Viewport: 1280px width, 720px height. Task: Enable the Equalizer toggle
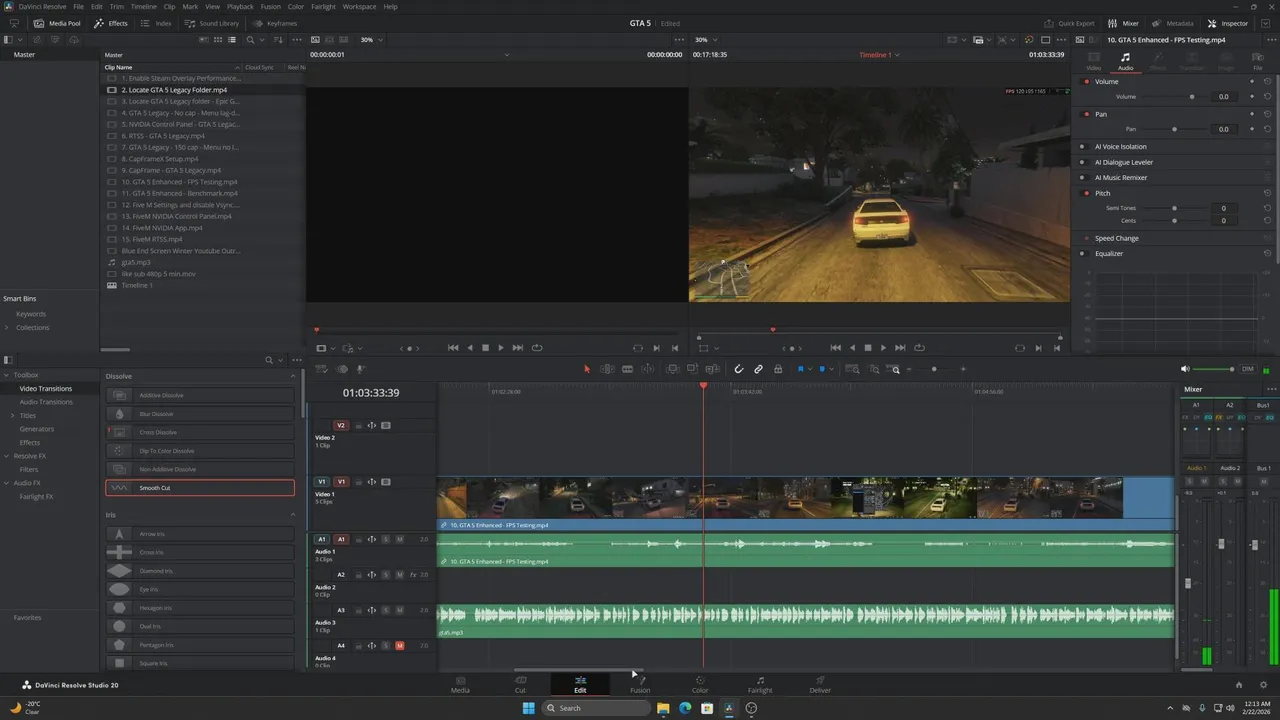click(1082, 254)
